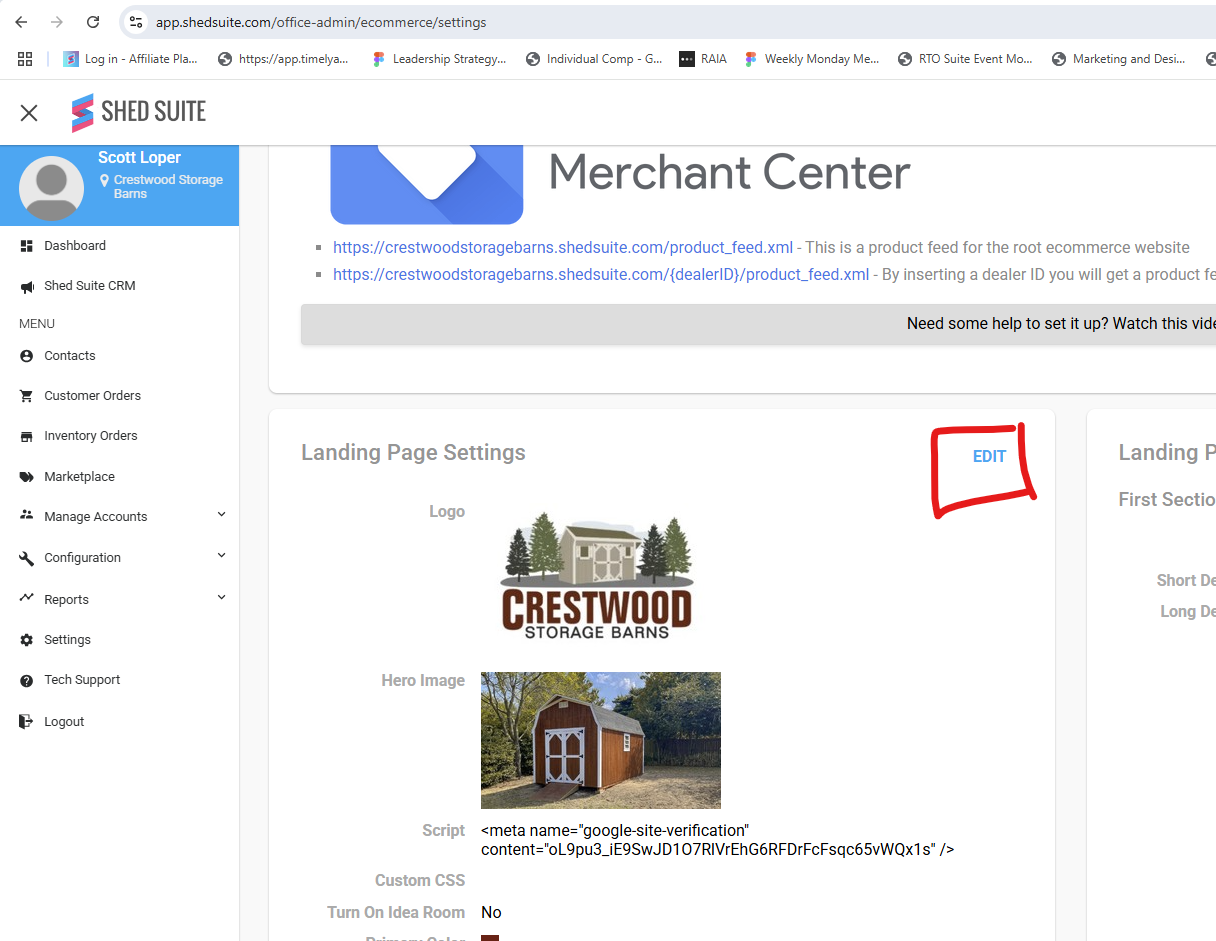Open 'Marketing and Desi...' bookmark
This screenshot has width=1216, height=941.
1119,59
